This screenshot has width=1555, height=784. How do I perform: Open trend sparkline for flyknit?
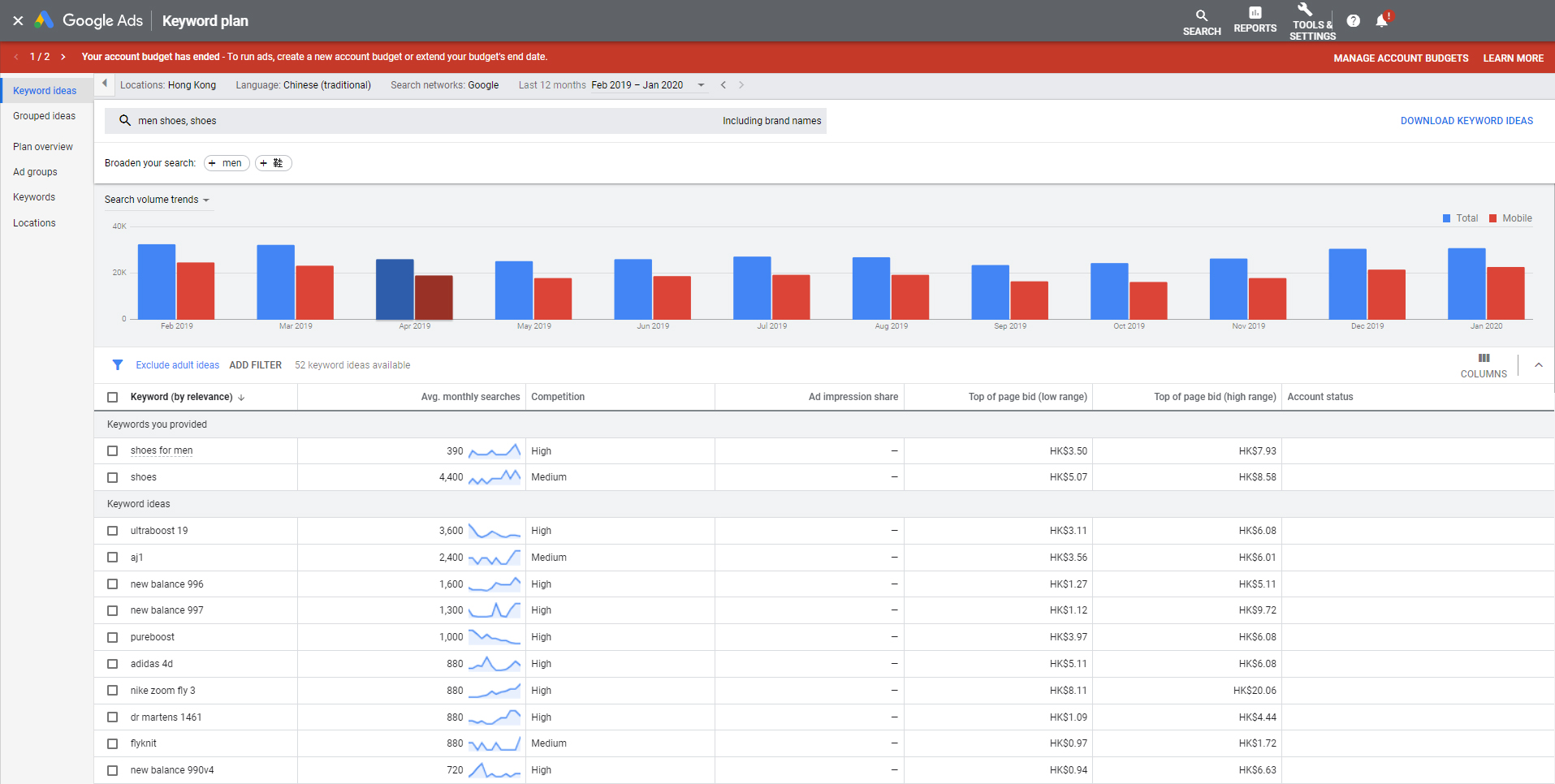pyautogui.click(x=495, y=743)
